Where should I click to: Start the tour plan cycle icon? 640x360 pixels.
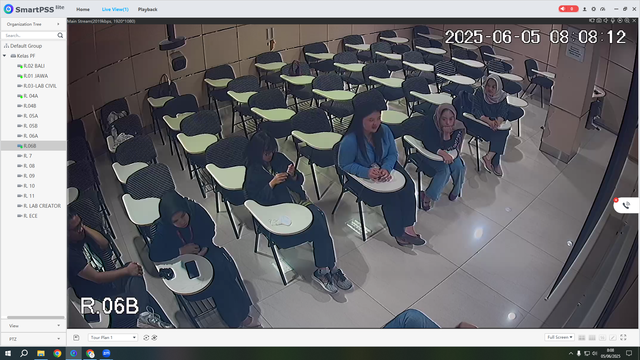146,338
